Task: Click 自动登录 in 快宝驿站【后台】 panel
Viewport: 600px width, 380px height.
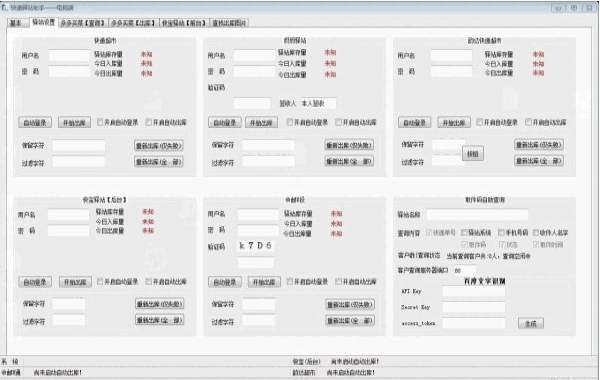Action: [x=35, y=282]
